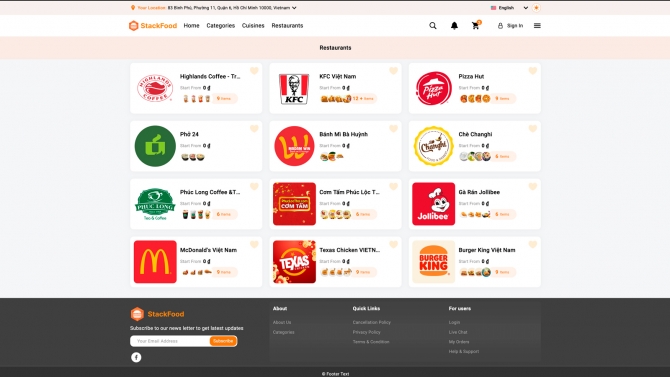This screenshot has width=670, height=377.
Task: Open the McDonald's logo thumbnail
Action: point(155,262)
